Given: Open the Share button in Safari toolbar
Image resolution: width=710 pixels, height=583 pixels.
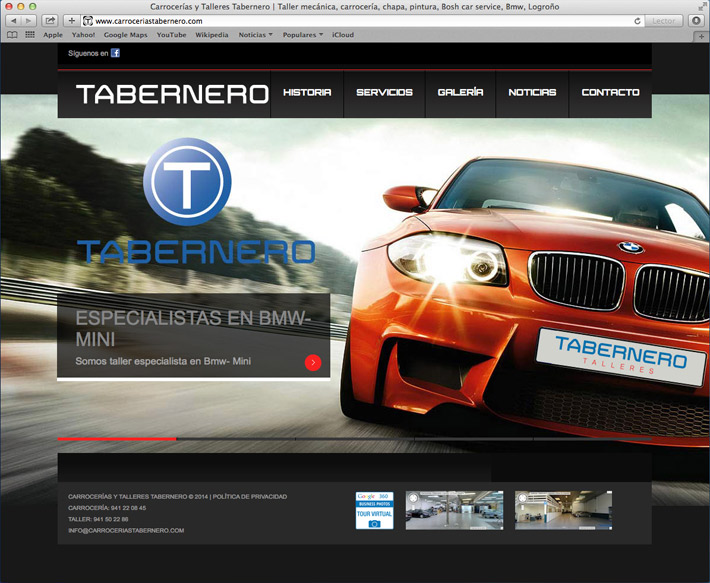Looking at the screenshot, I should (50, 21).
